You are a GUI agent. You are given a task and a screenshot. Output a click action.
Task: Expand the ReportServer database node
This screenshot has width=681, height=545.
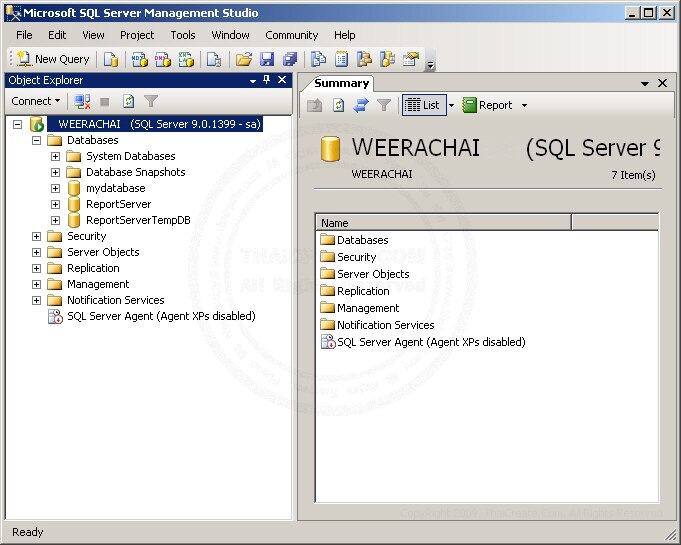(x=55, y=205)
